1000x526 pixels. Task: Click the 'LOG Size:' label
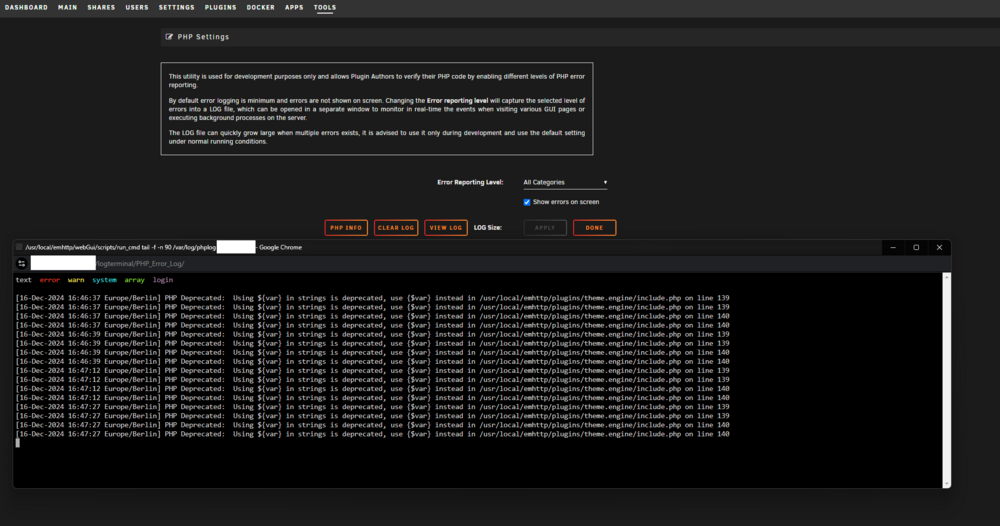(488, 228)
